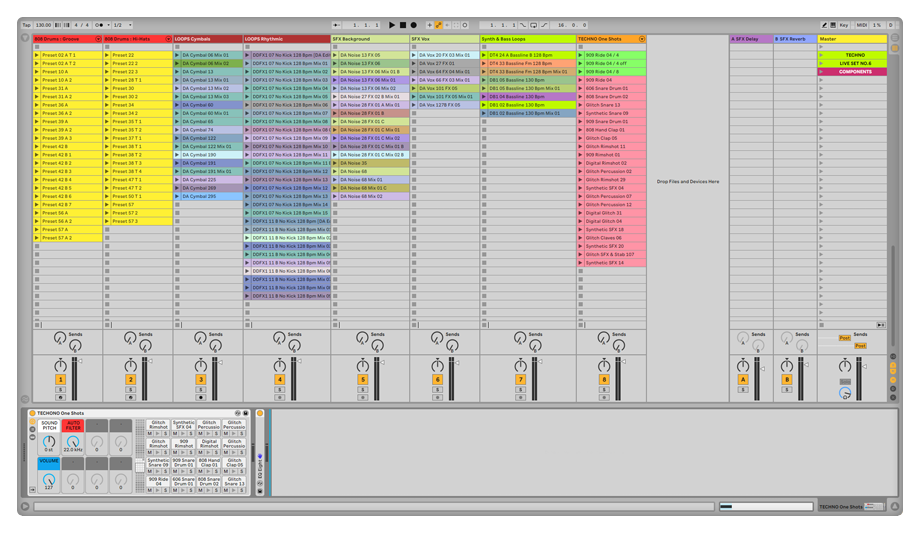Viewport: 920px width, 533px height.
Task: Launch the COMPONENTS scene
Action: (x=821, y=72)
